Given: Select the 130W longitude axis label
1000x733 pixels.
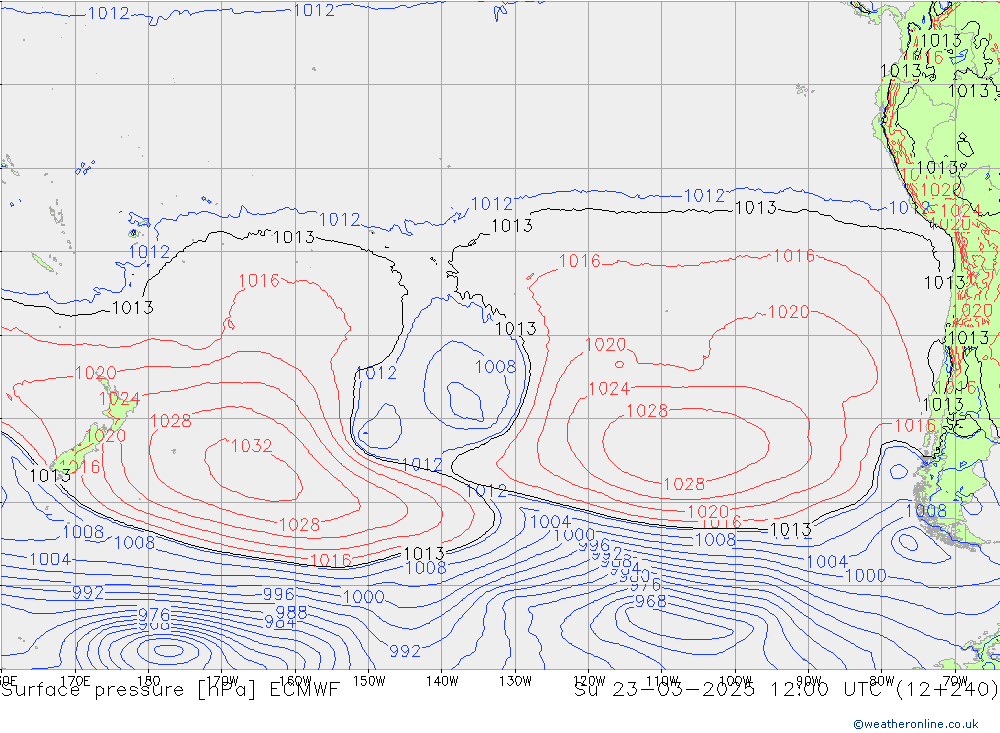Looking at the screenshot, I should click(515, 681).
